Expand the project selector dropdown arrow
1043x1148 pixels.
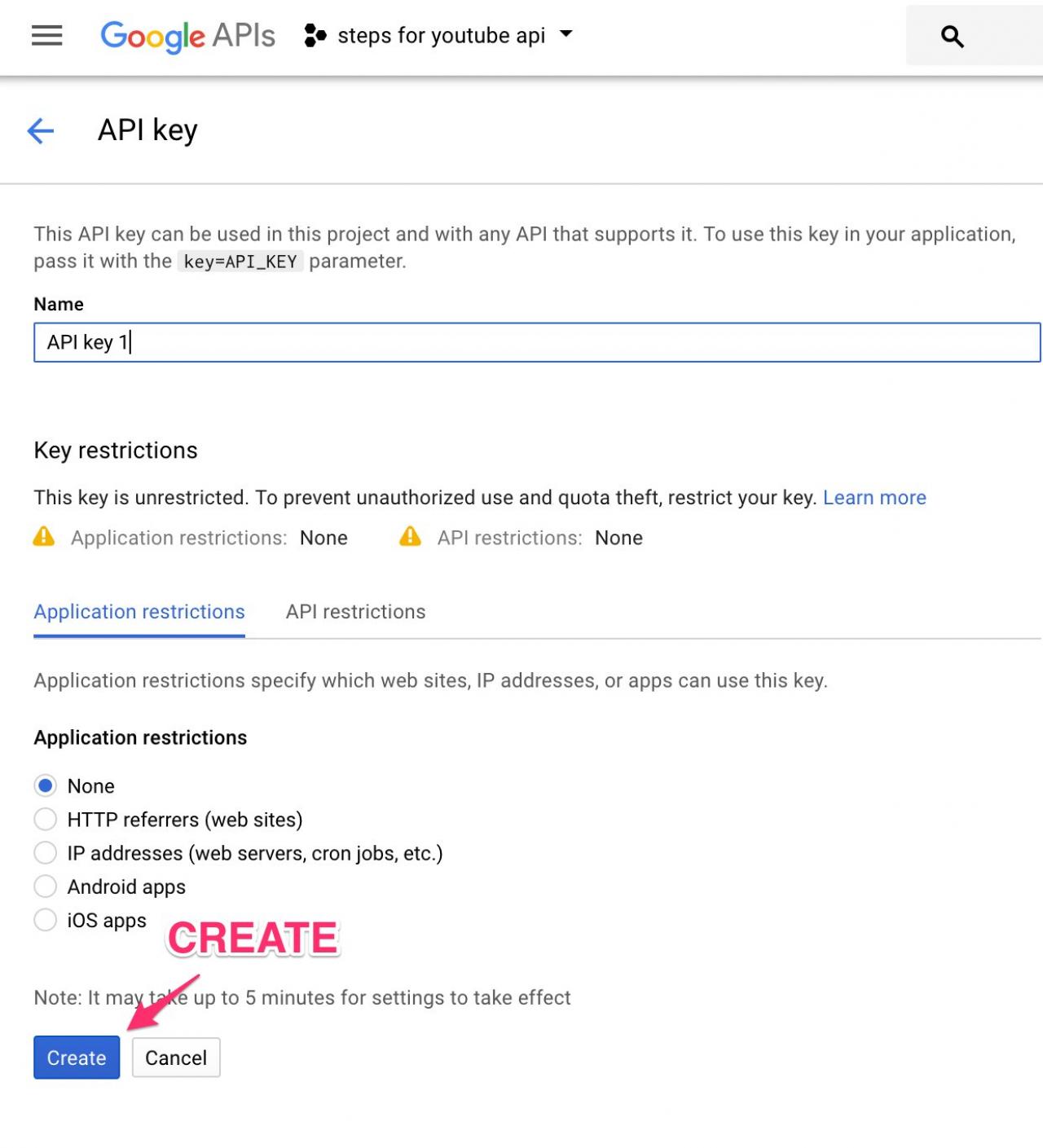tap(566, 35)
